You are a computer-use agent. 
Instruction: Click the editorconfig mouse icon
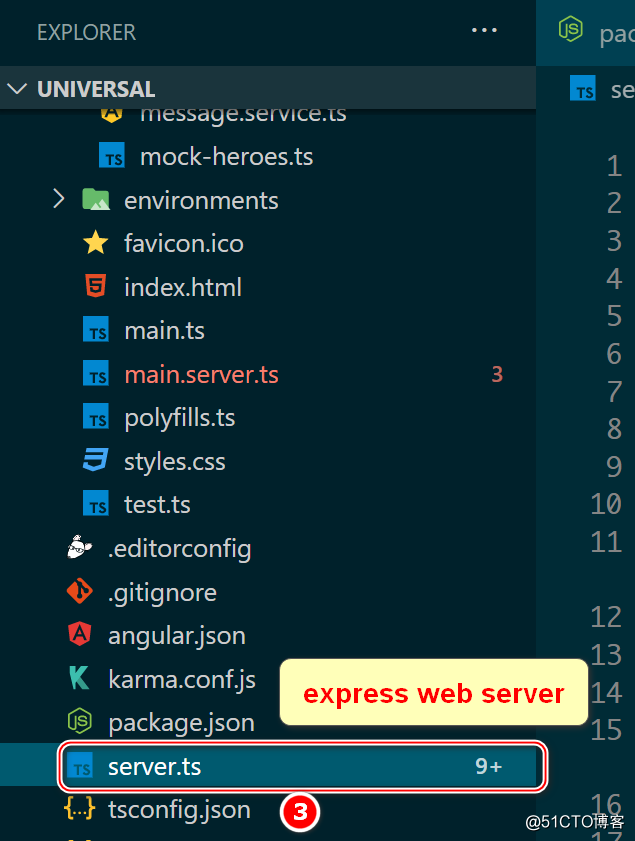tap(79, 548)
